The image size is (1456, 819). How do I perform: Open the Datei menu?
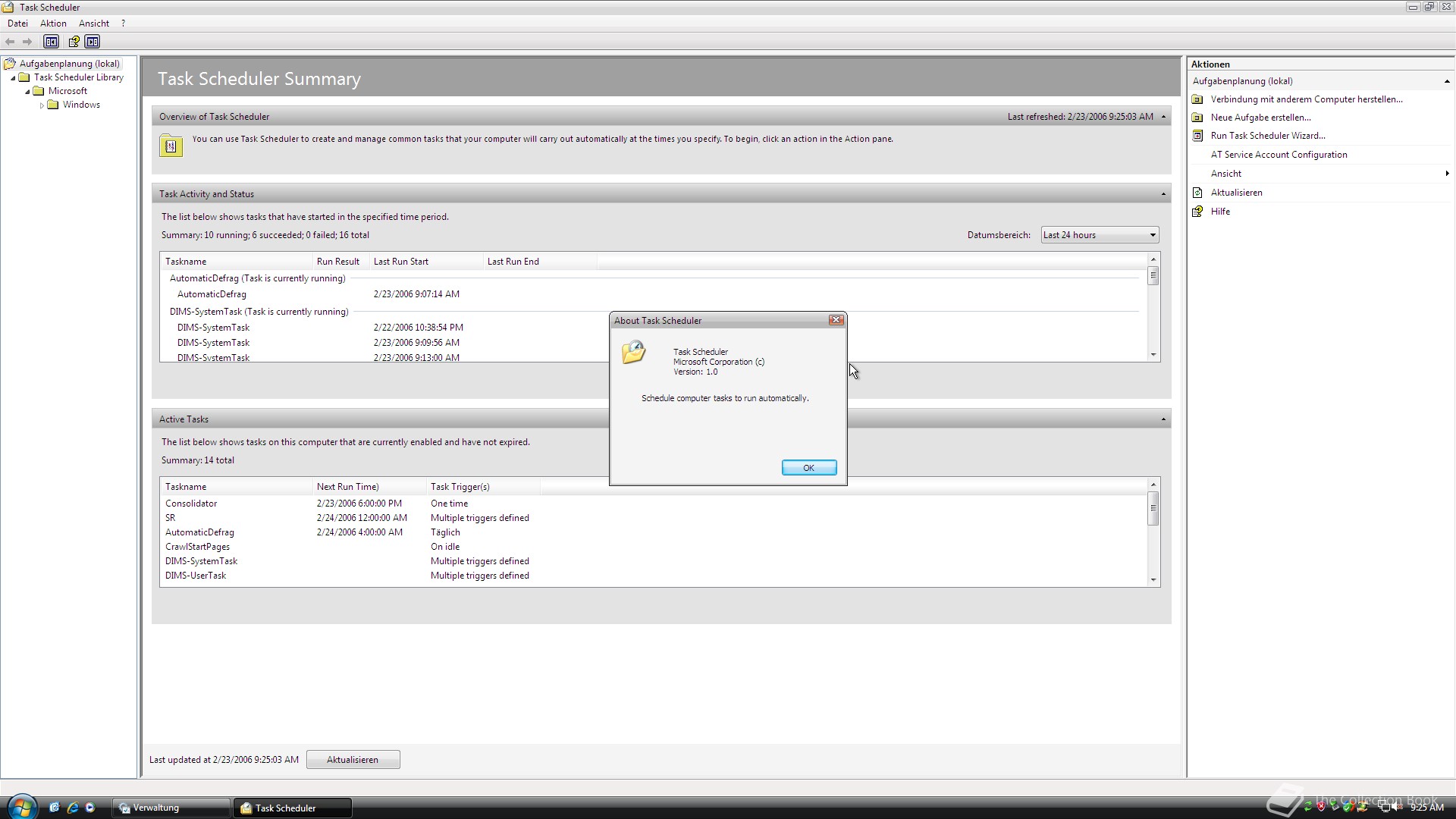click(x=17, y=24)
